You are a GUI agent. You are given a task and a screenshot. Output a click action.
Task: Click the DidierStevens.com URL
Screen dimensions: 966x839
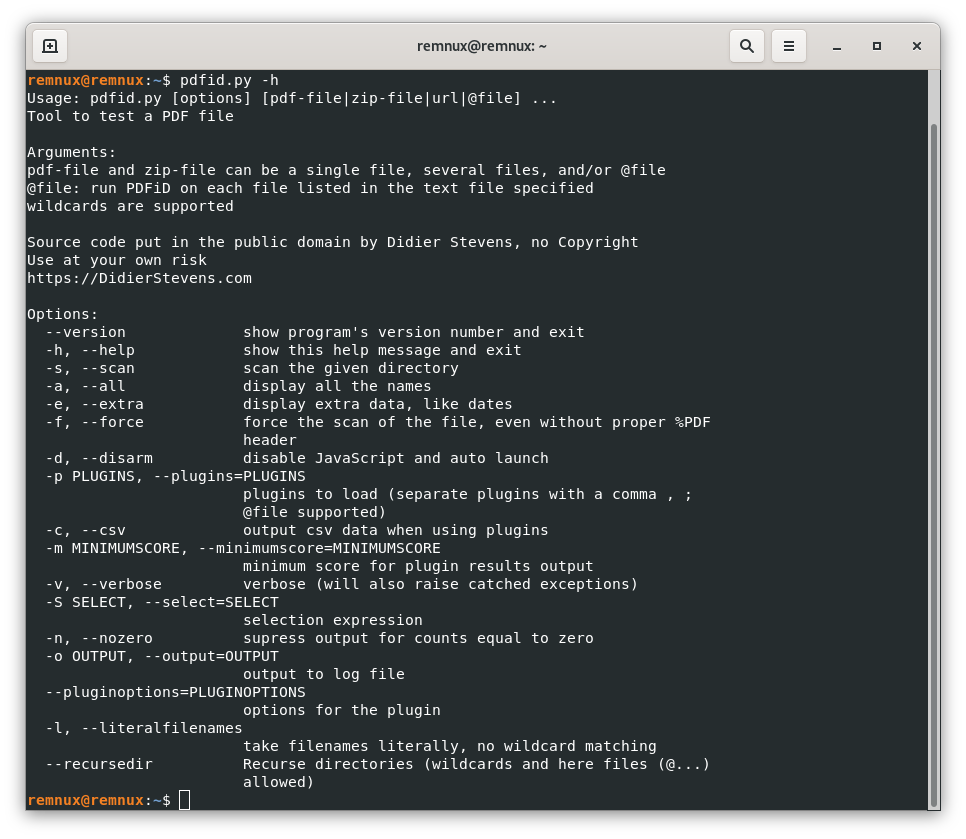coord(139,278)
